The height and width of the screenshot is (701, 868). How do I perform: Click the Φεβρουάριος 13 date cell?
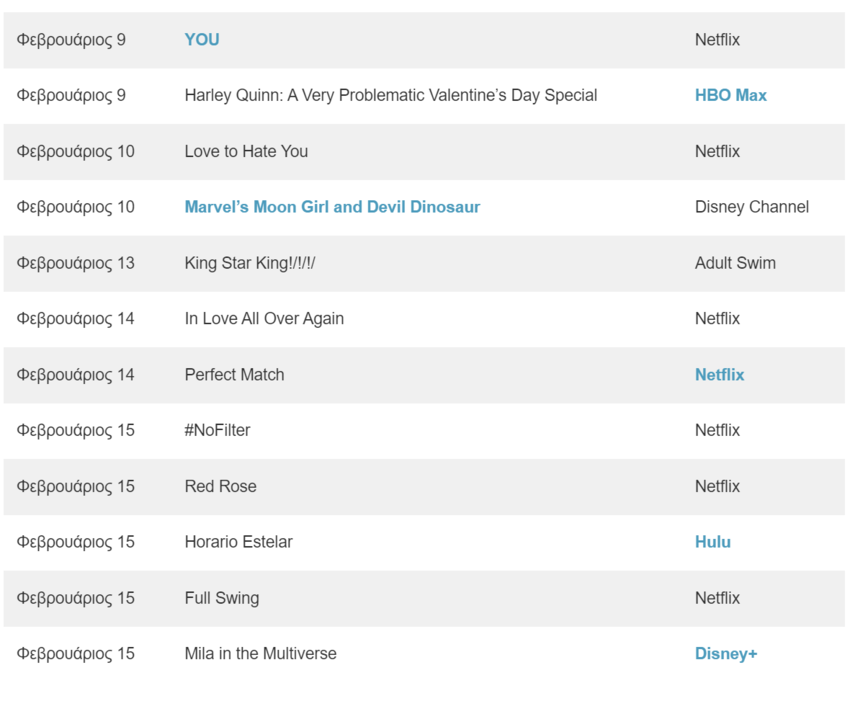tap(75, 263)
